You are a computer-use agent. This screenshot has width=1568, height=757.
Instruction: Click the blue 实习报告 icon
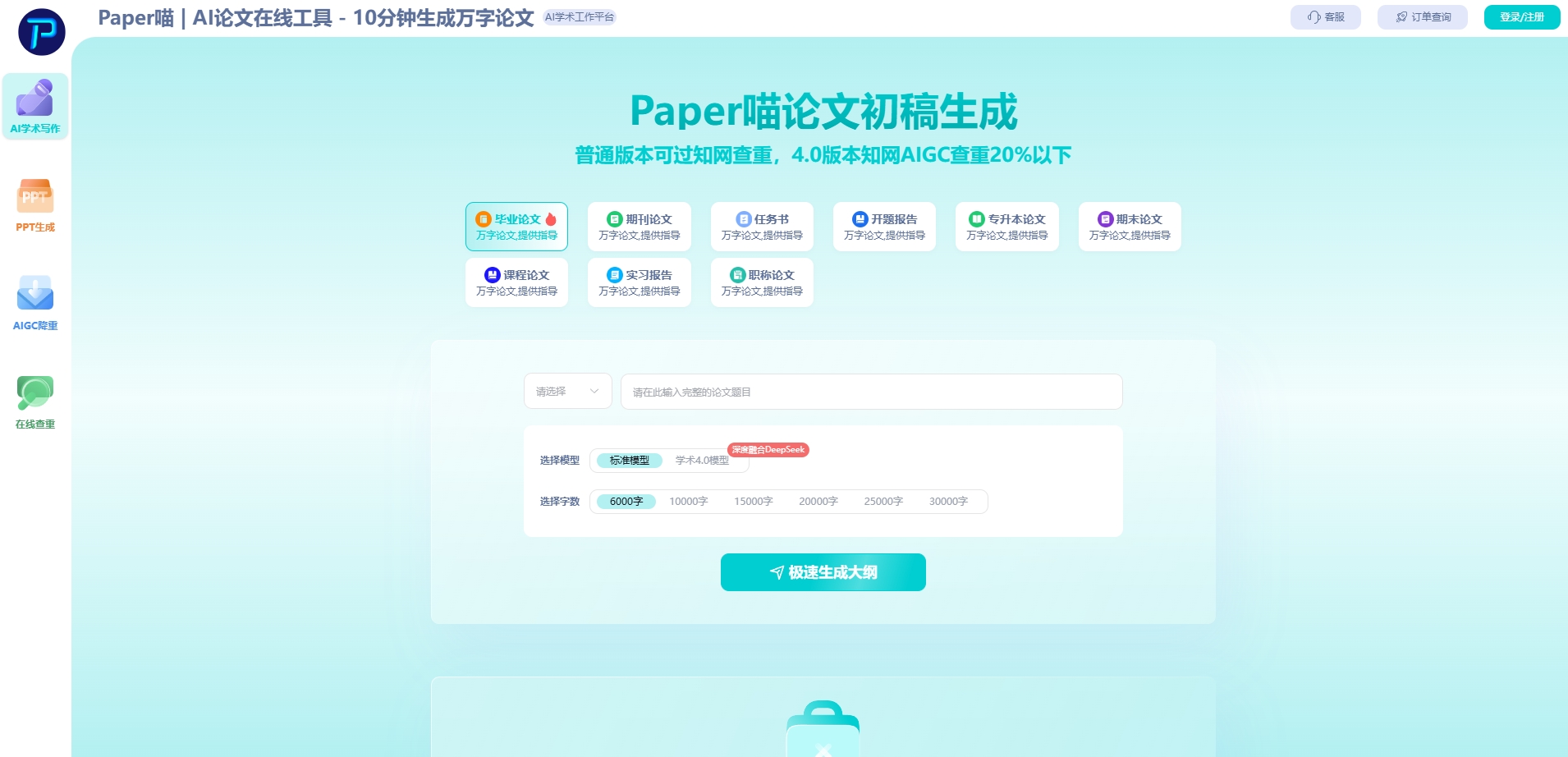pyautogui.click(x=615, y=275)
